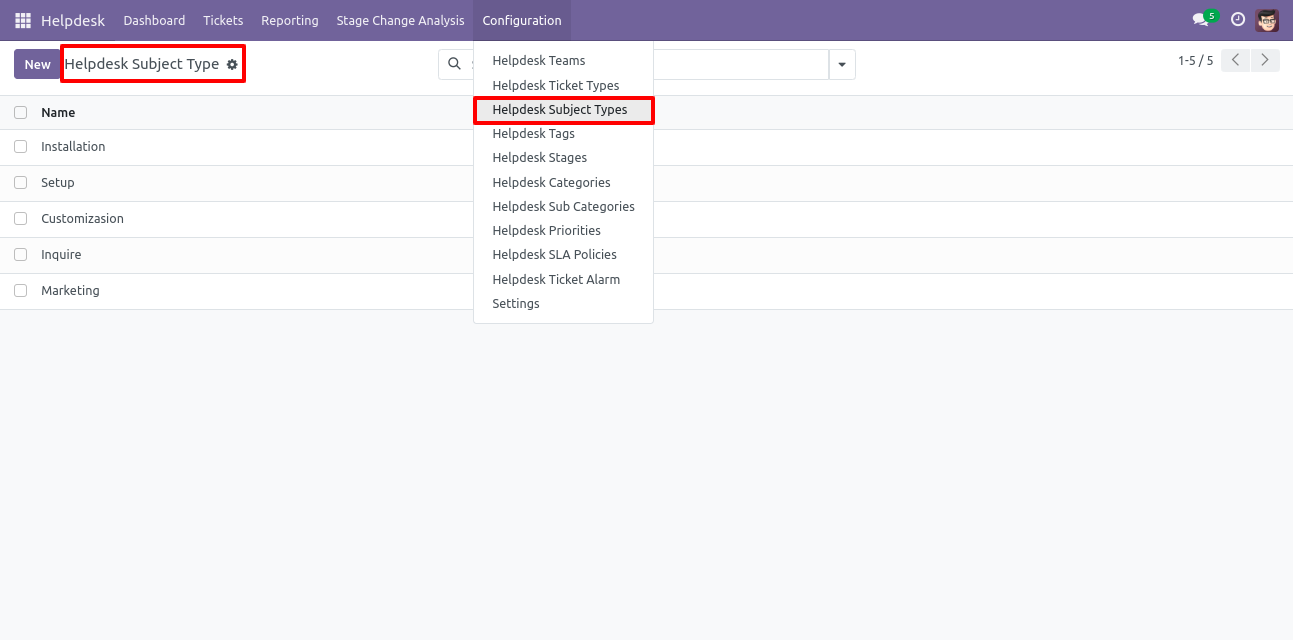The image size is (1293, 640).
Task: Open the activities clock icon
Action: point(1238,20)
